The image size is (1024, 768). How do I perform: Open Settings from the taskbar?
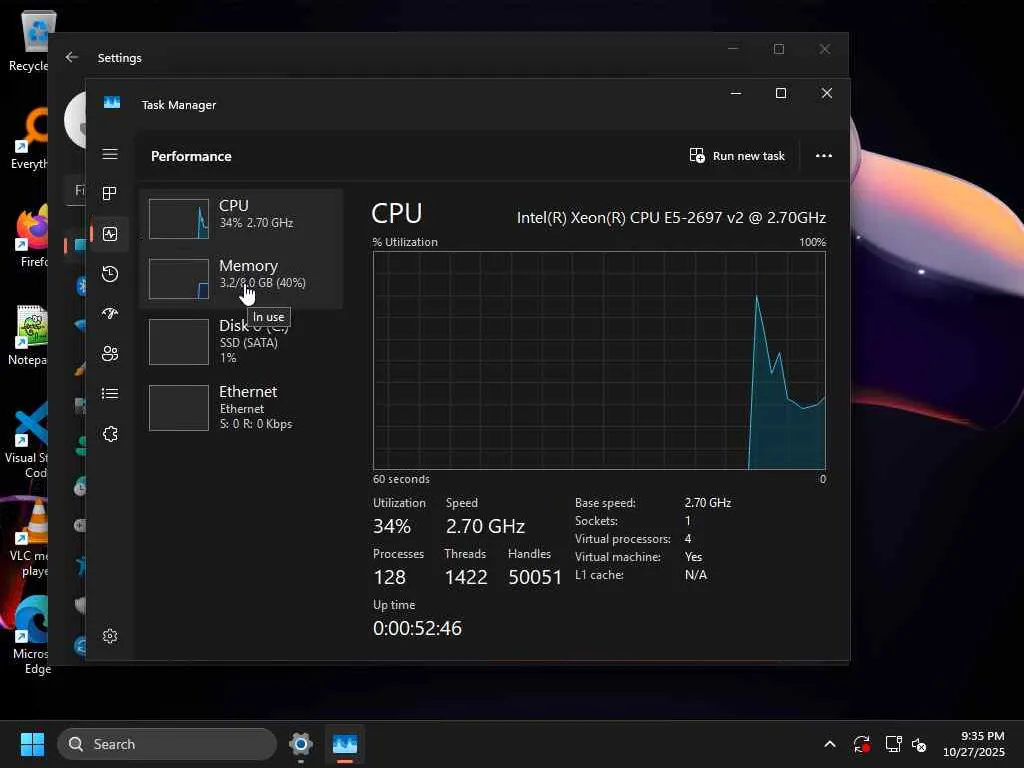(x=300, y=744)
